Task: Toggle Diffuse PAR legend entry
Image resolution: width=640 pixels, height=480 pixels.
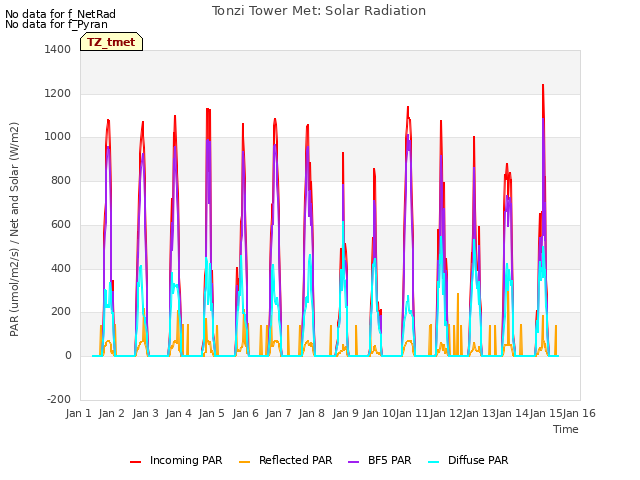Action: [468, 460]
